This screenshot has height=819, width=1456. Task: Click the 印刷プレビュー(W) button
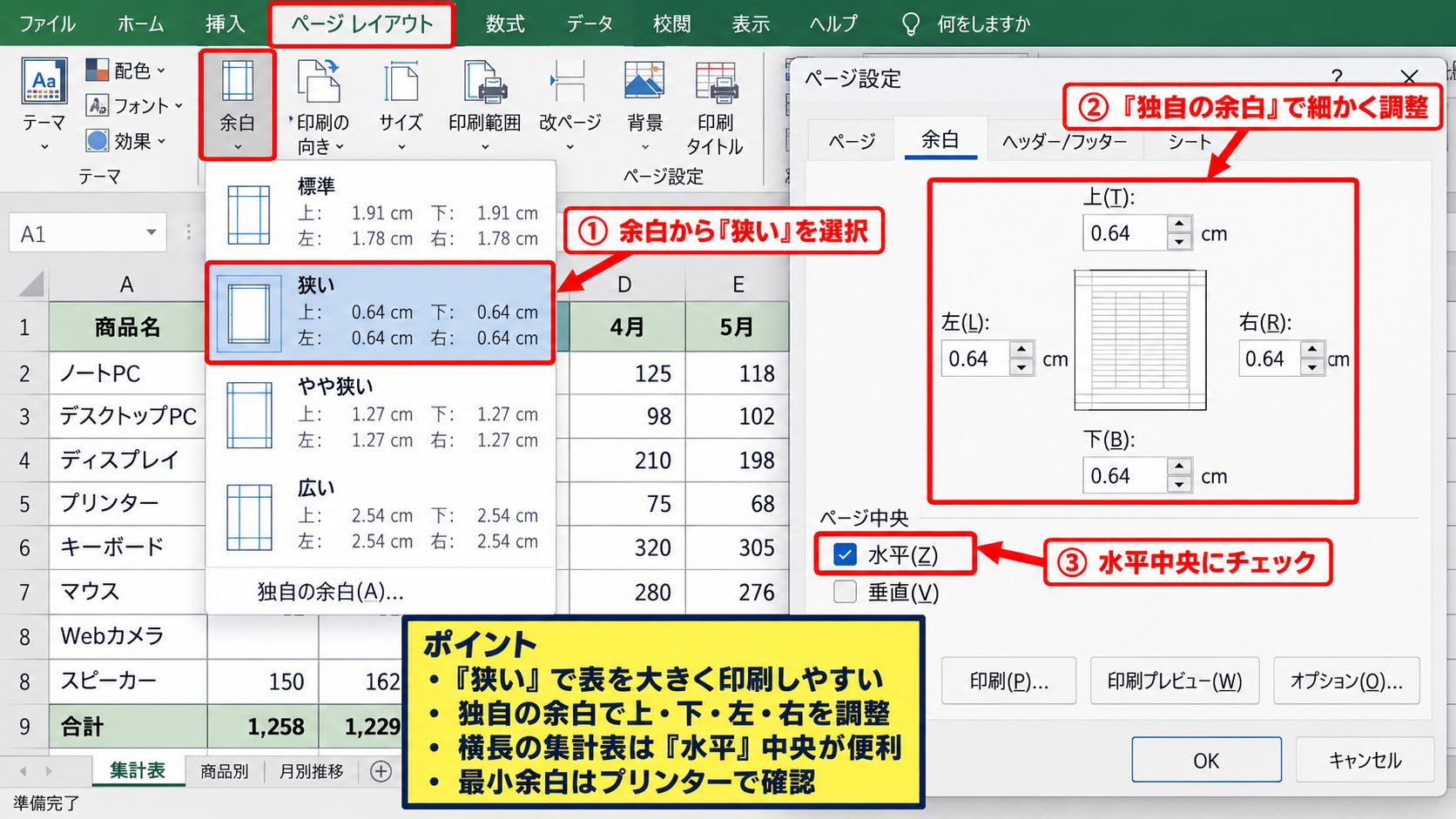[1175, 681]
